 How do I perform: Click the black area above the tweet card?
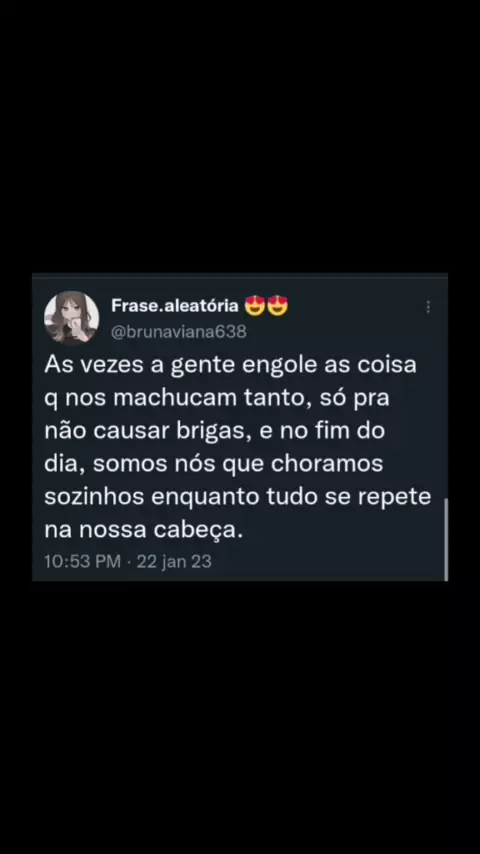pyautogui.click(x=240, y=136)
